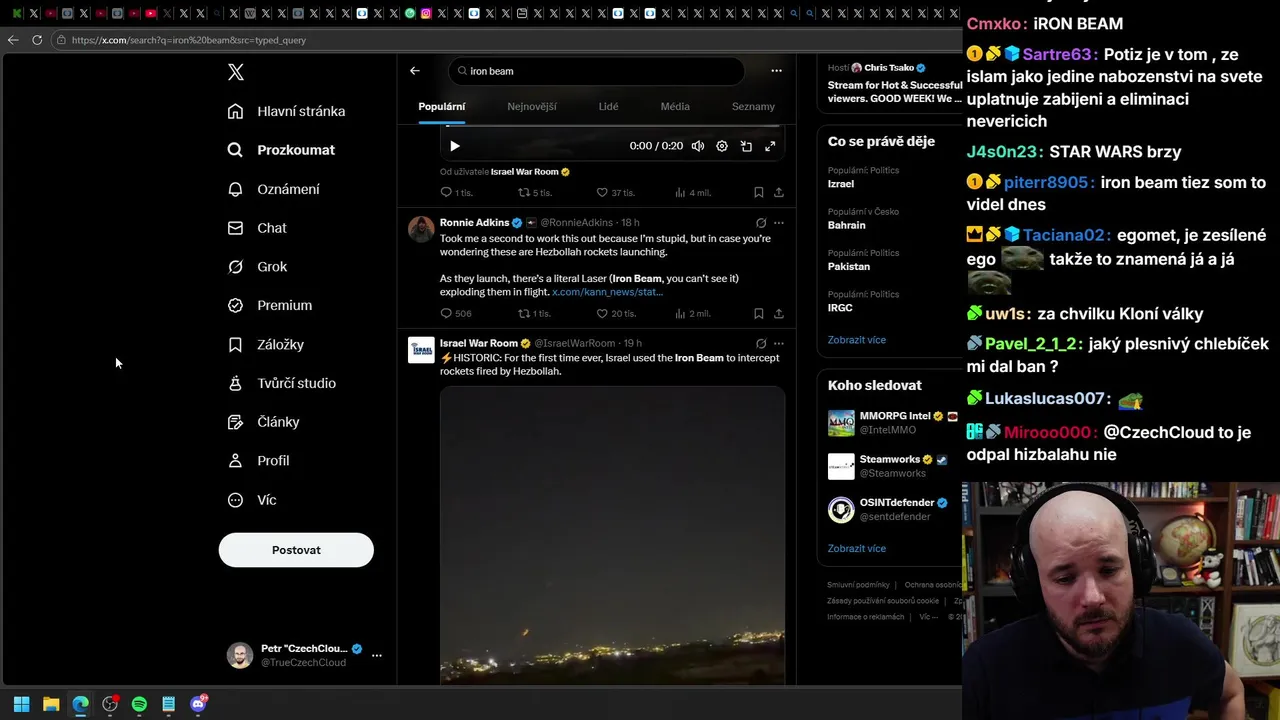The image size is (1280, 720).
Task: Open Oznámení notifications
Action: tap(274, 189)
